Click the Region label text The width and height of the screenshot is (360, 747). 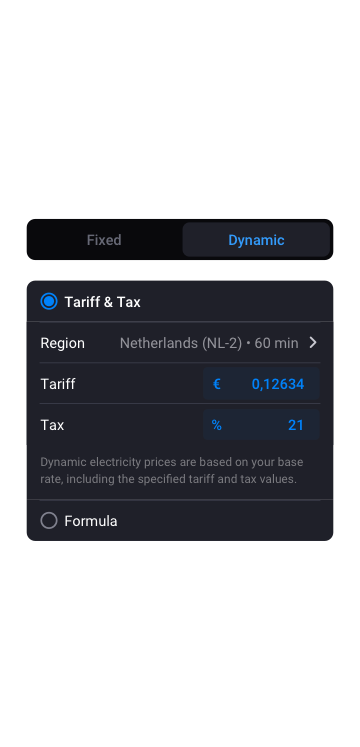[62, 343]
